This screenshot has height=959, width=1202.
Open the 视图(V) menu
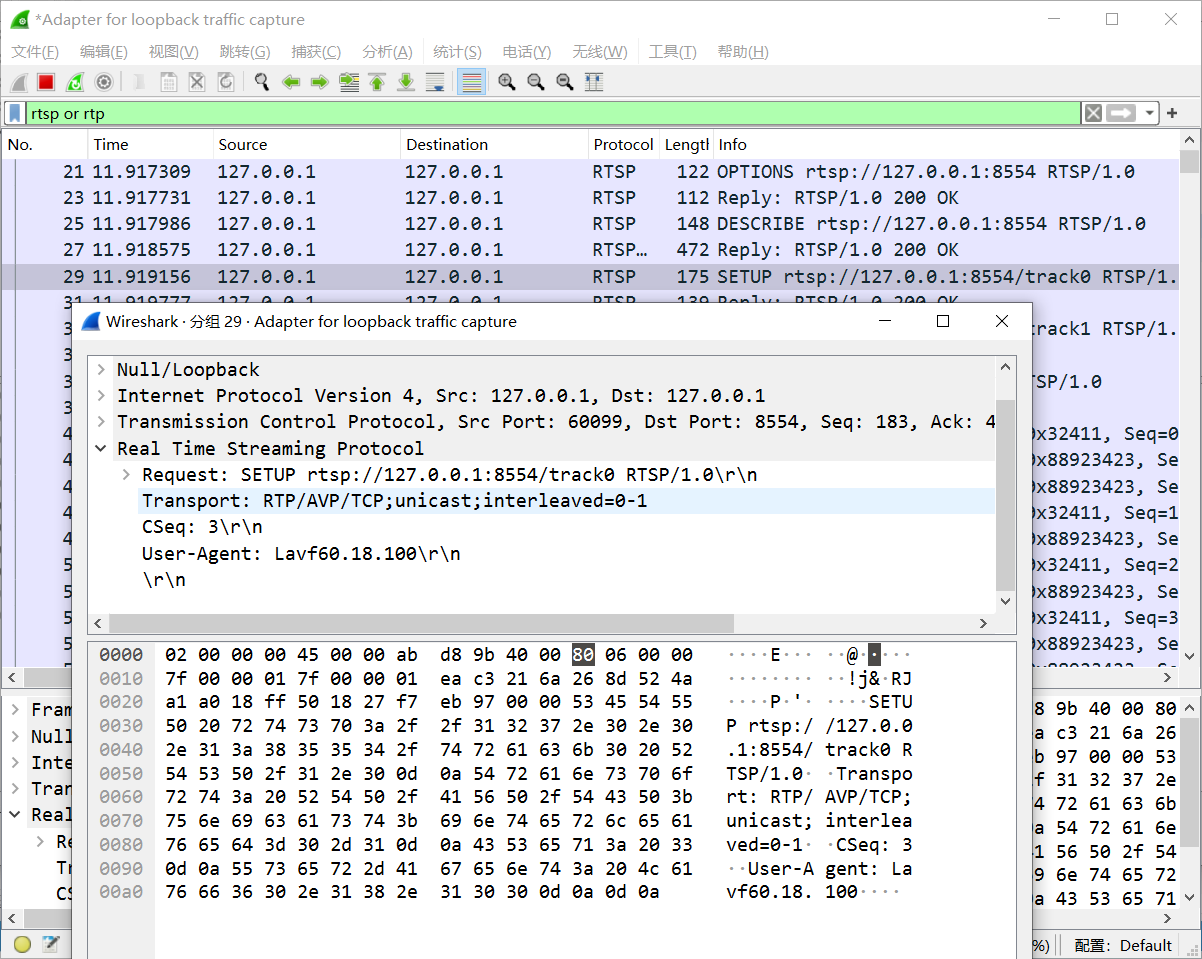point(173,52)
